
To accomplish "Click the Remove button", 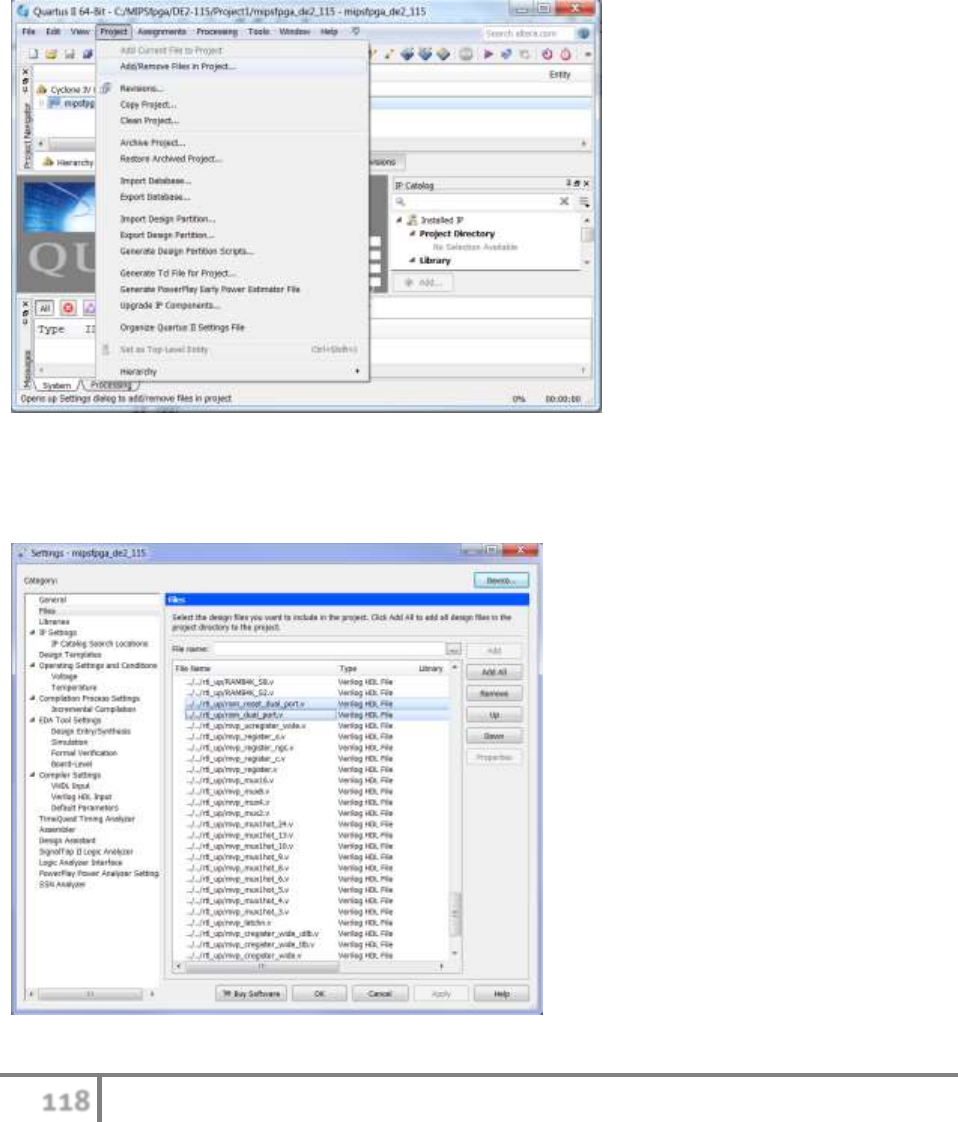I will tap(494, 693).
